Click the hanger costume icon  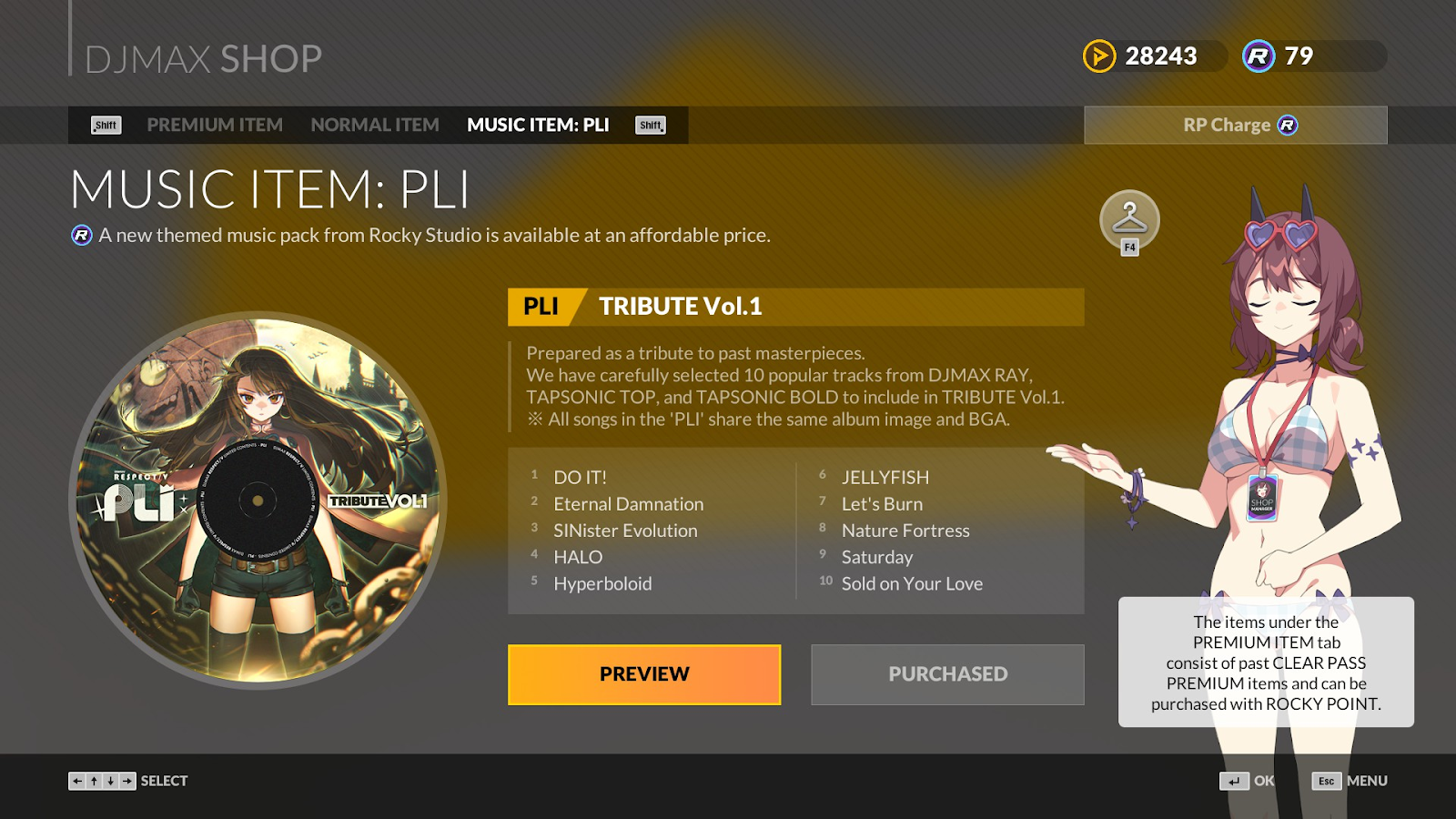pos(1129,219)
